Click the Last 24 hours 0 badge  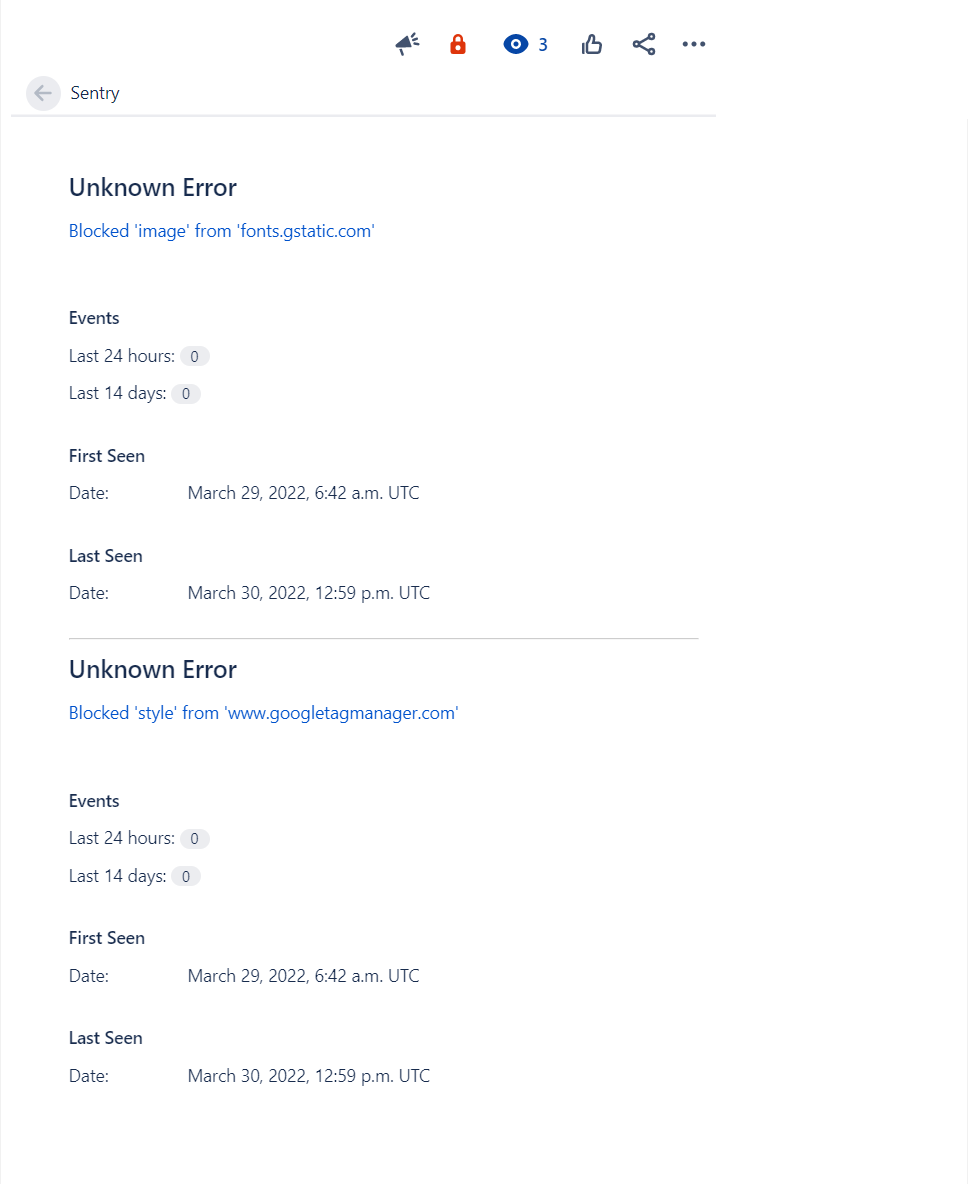coord(195,356)
